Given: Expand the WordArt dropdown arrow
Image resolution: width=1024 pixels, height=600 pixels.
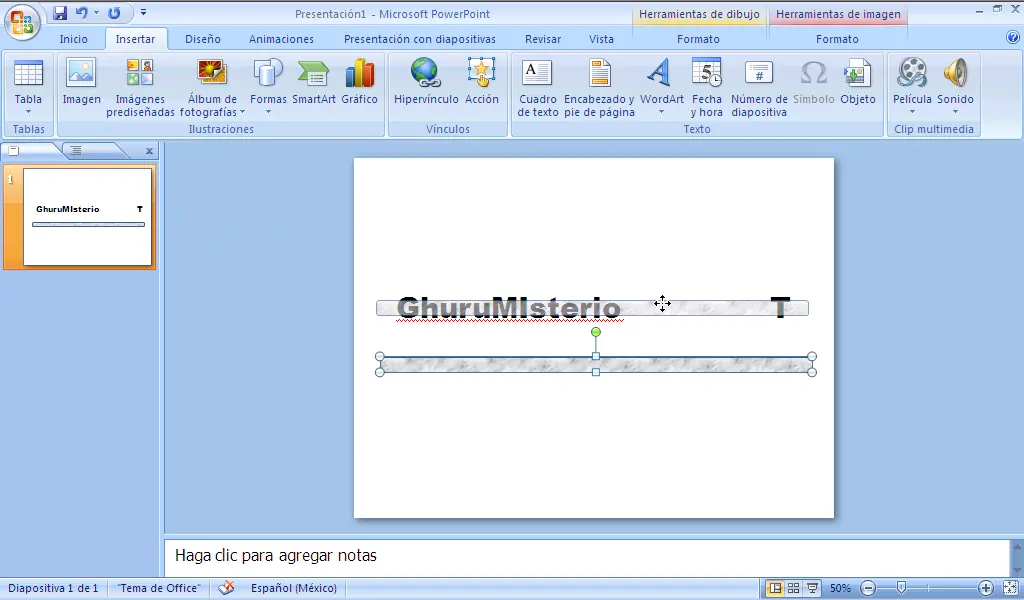Looking at the screenshot, I should [661, 112].
